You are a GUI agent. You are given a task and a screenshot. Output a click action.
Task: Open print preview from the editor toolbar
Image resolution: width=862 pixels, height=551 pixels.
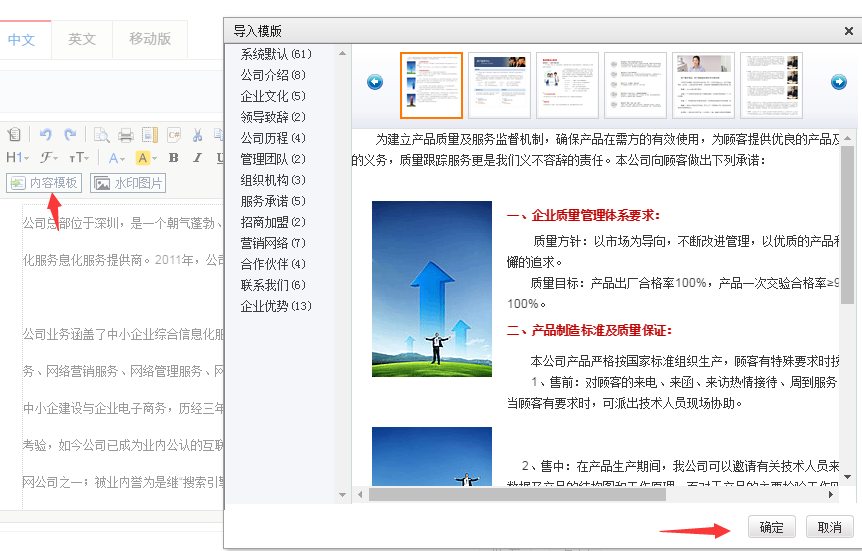pos(101,135)
